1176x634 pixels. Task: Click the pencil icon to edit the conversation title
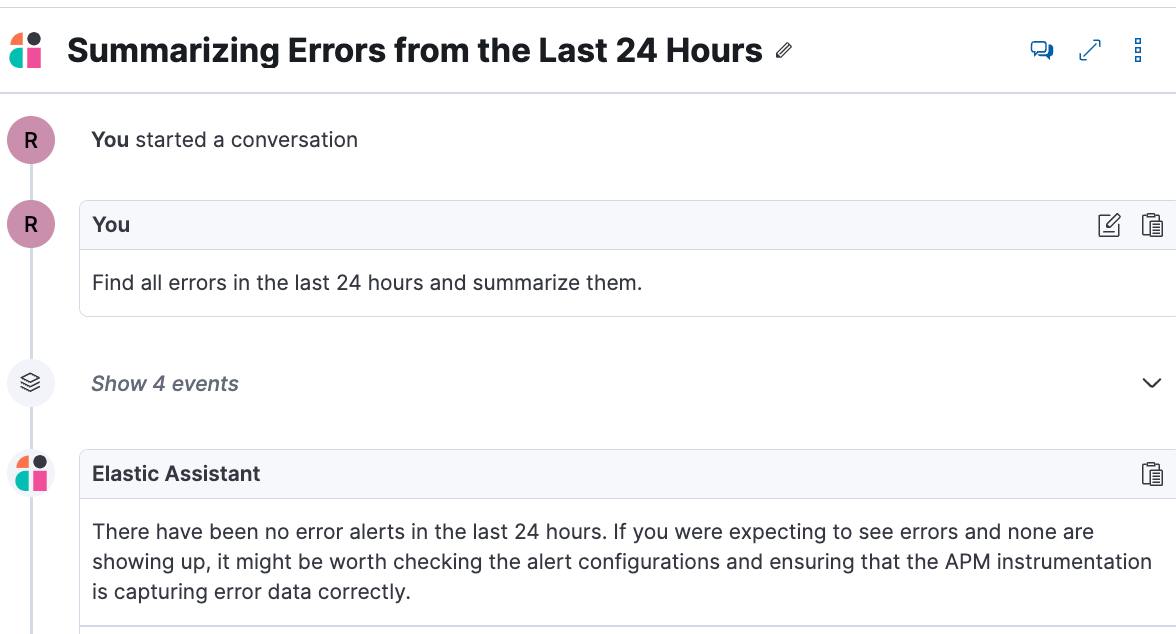click(784, 51)
